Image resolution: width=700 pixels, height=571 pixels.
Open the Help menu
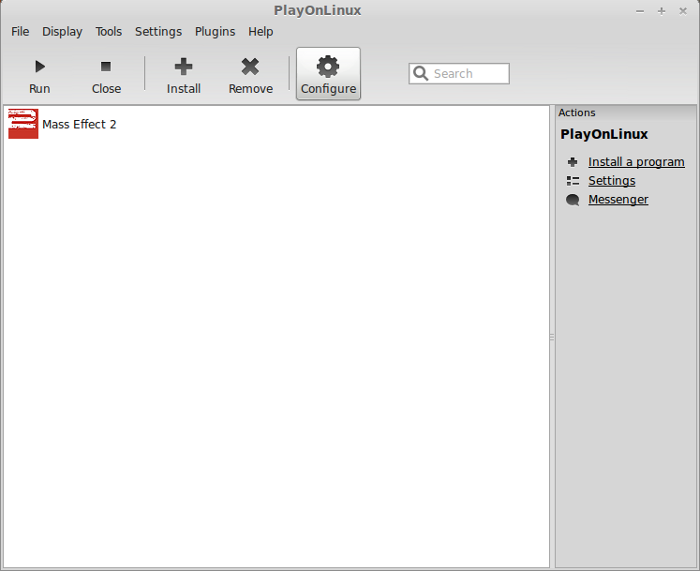[x=261, y=32]
